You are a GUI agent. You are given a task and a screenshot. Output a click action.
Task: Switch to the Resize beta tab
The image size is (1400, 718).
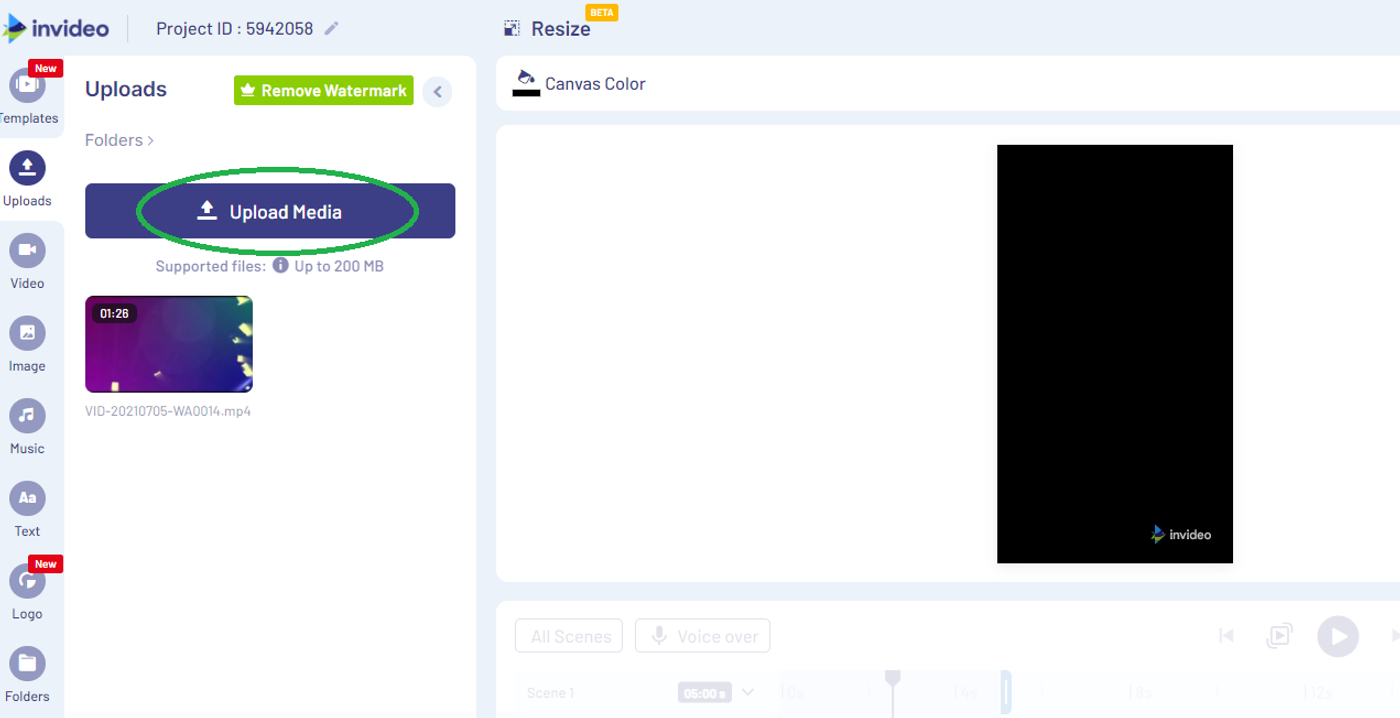coord(549,29)
